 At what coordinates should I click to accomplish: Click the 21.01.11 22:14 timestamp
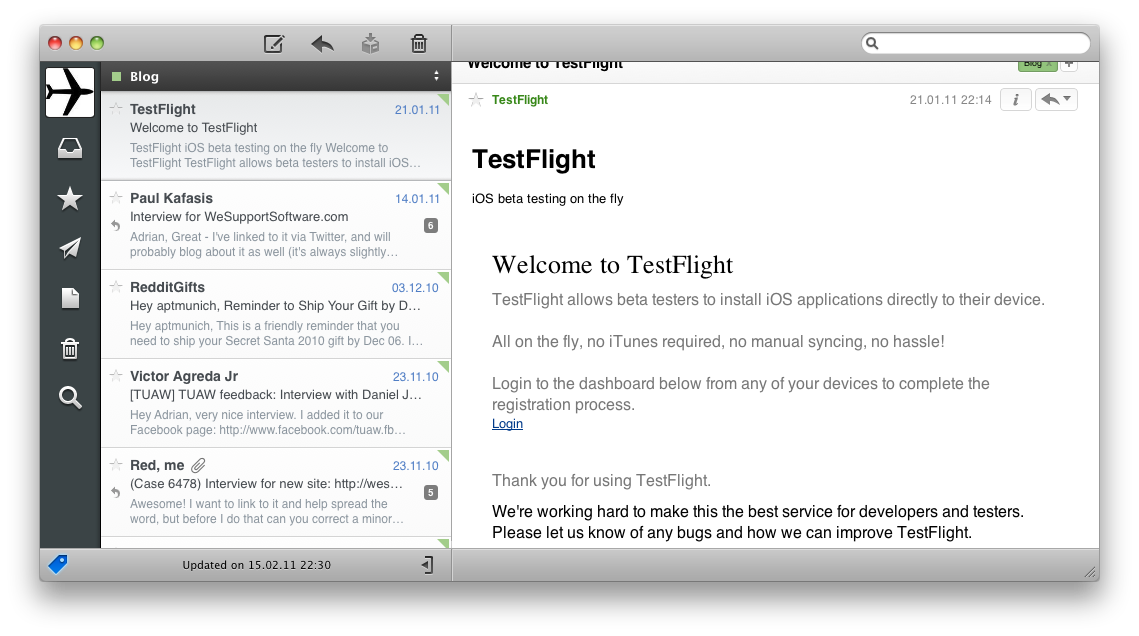click(x=950, y=100)
